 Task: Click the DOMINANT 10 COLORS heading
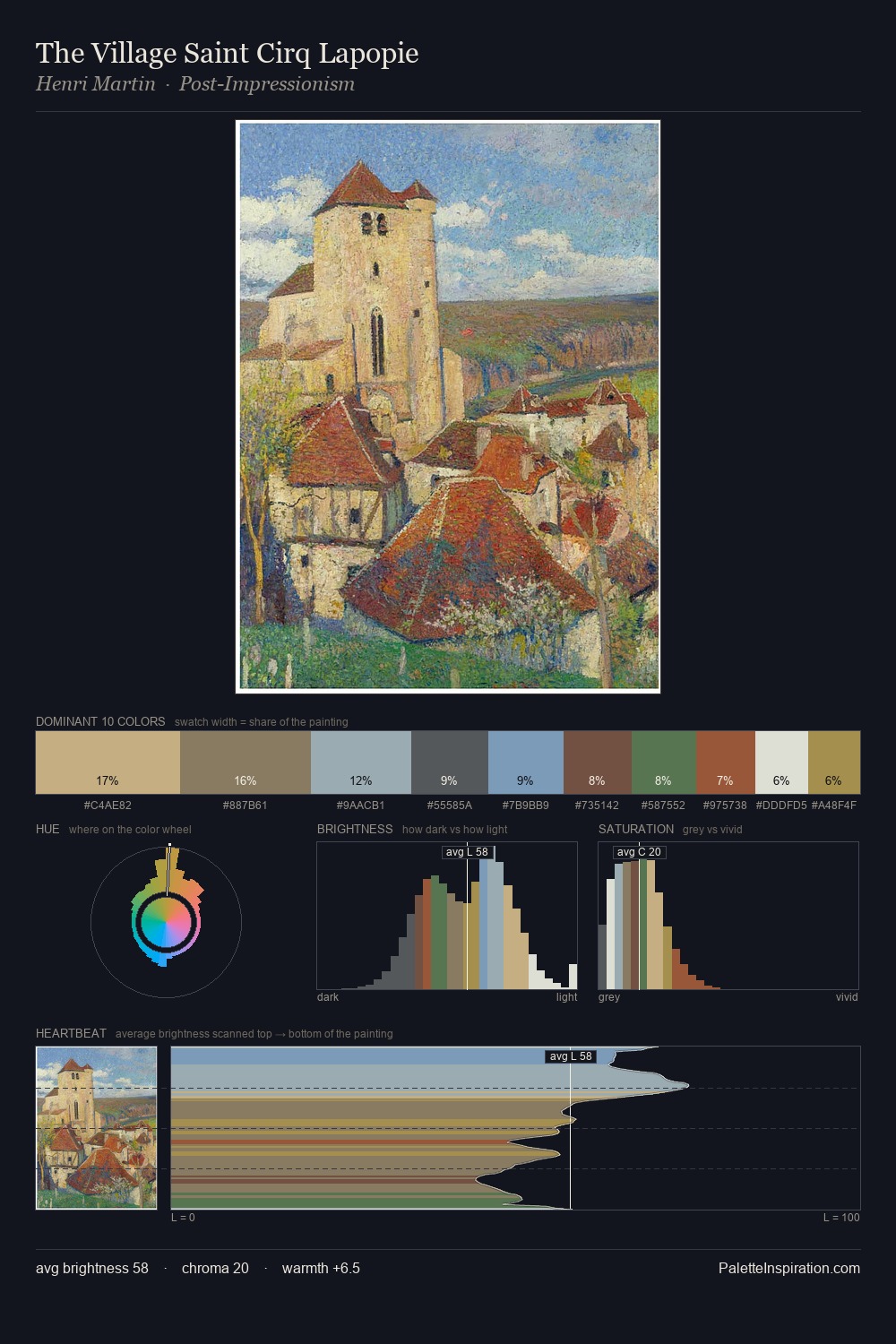(100, 721)
